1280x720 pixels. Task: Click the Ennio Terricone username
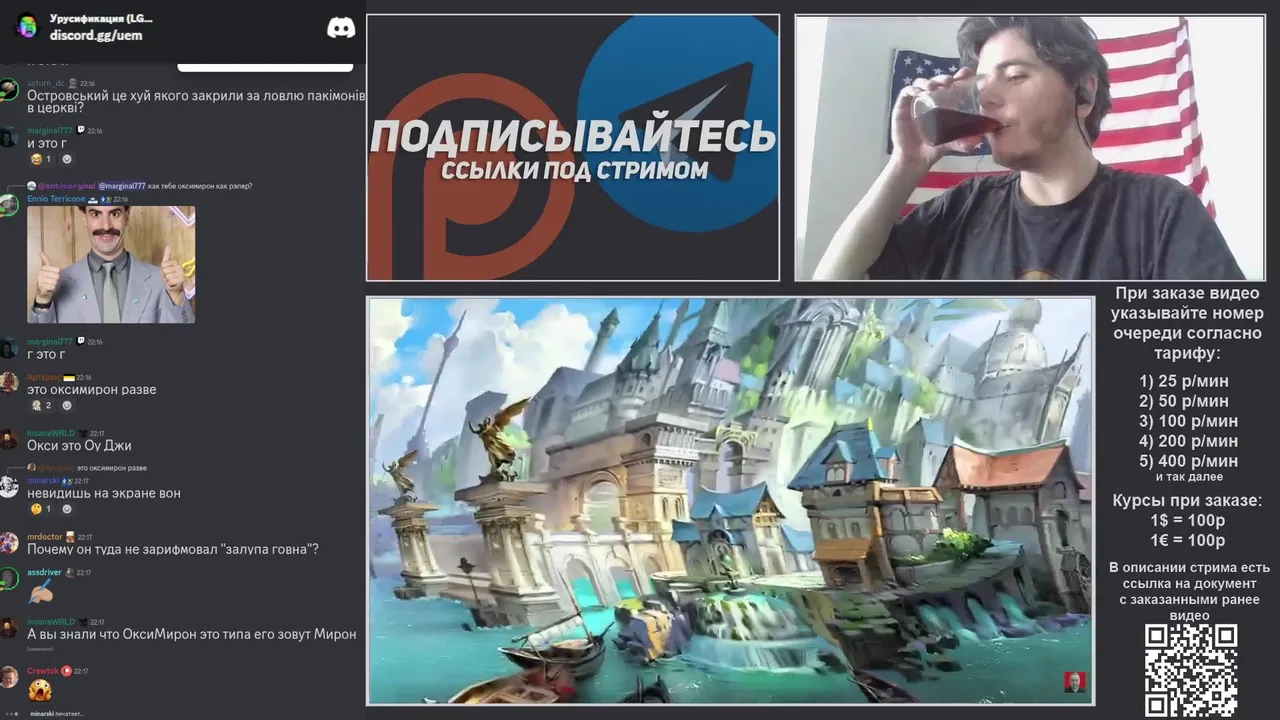click(56, 199)
